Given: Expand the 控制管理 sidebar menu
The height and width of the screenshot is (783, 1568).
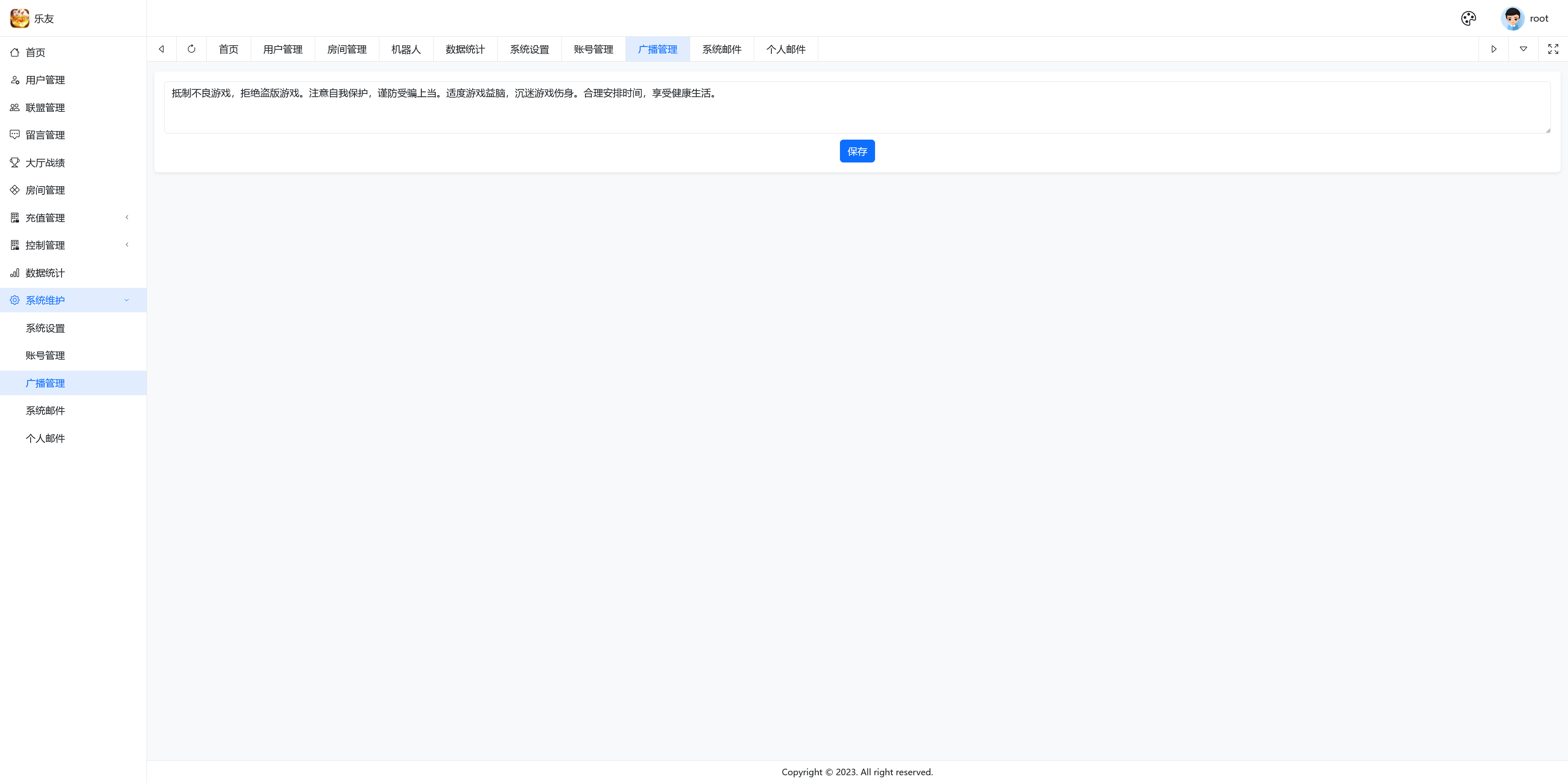Looking at the screenshot, I should coord(45,245).
